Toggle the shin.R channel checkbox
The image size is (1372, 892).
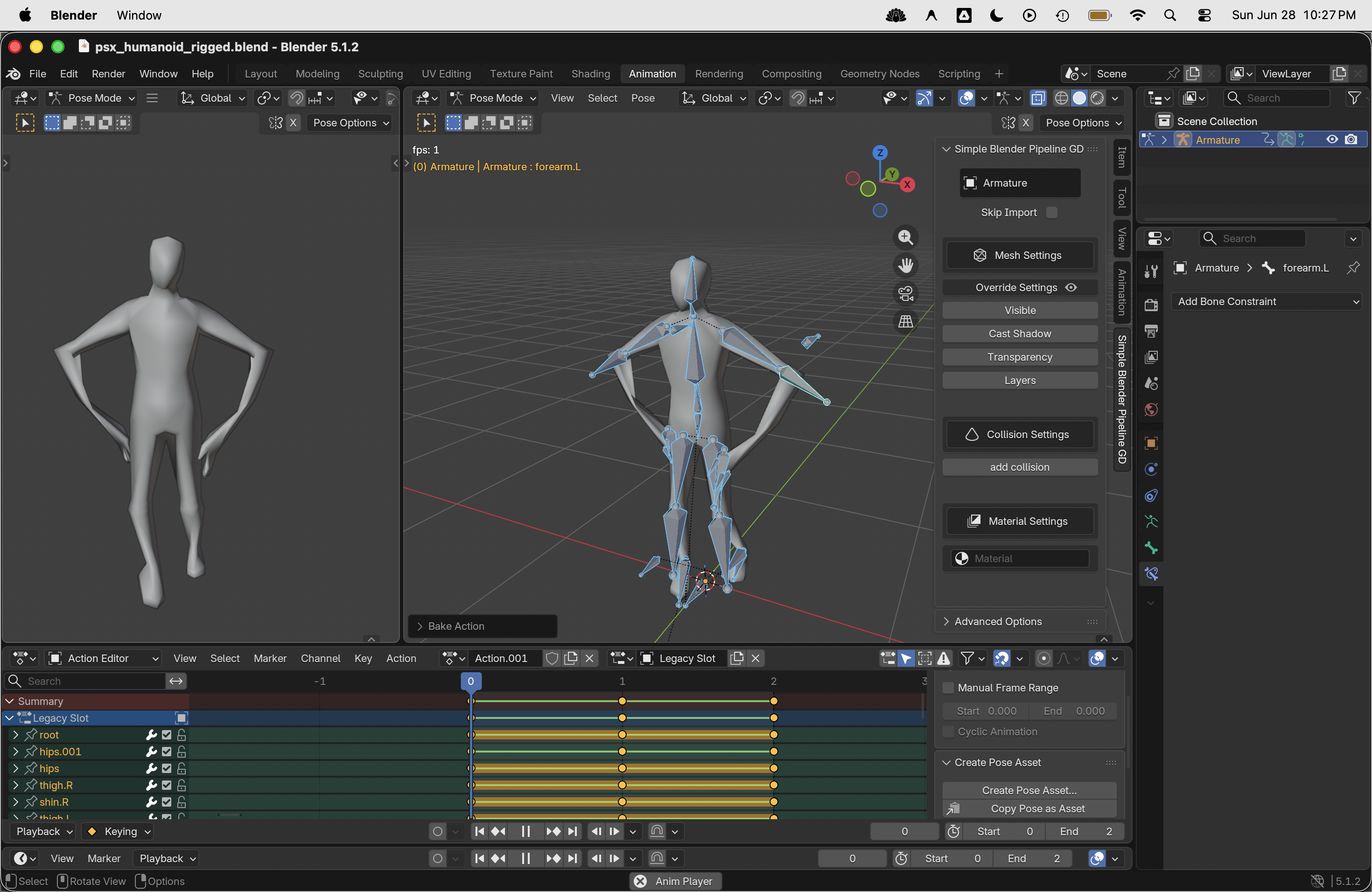(167, 802)
